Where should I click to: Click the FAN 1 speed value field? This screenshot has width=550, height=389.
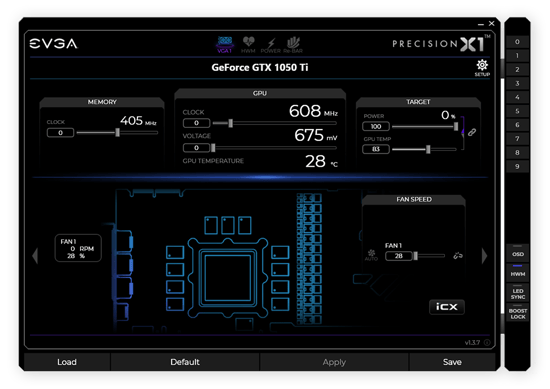398,256
